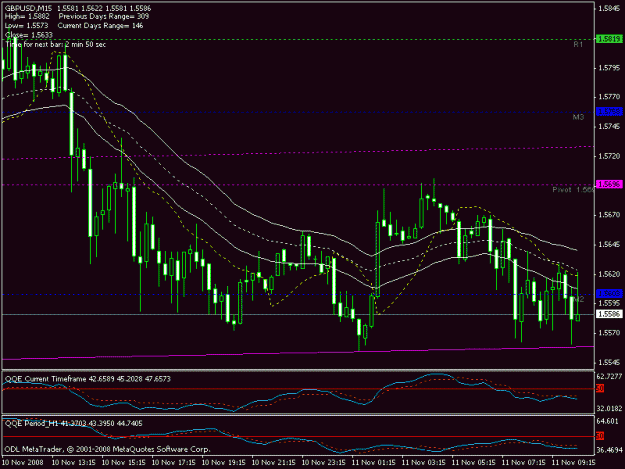Select the 'Low= 1.5573' label

coord(26,26)
